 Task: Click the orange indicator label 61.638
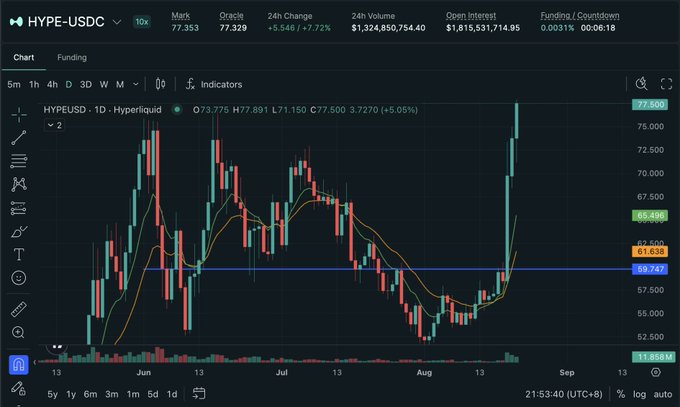(650, 251)
